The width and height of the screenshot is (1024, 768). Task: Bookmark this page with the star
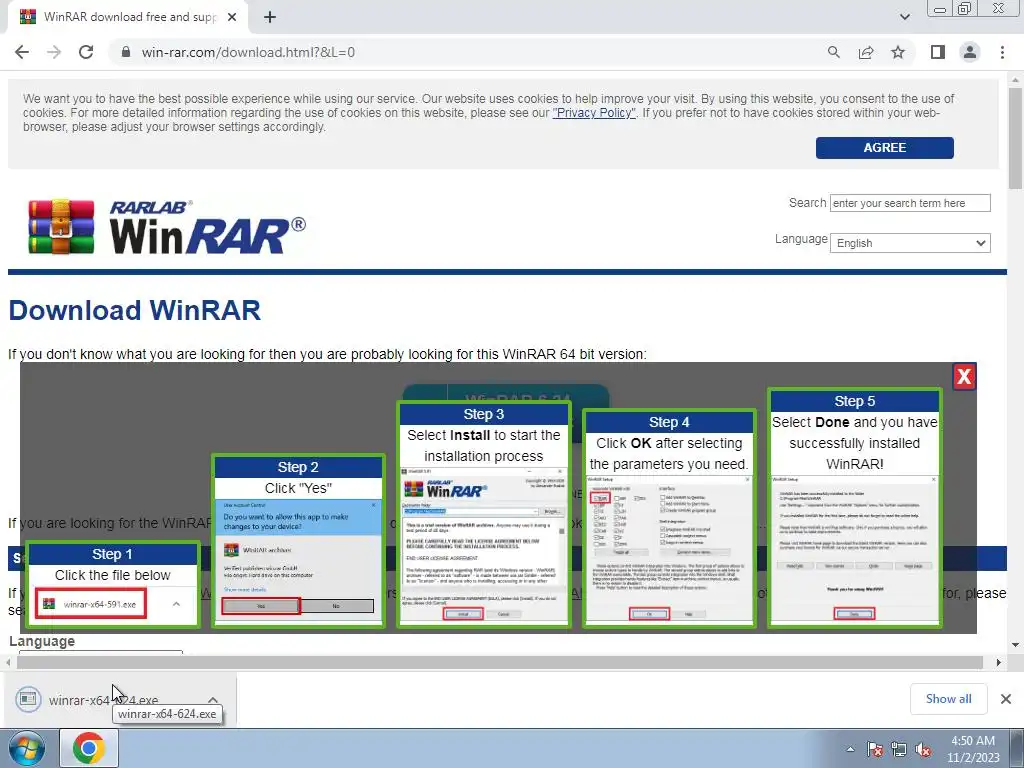(x=898, y=52)
